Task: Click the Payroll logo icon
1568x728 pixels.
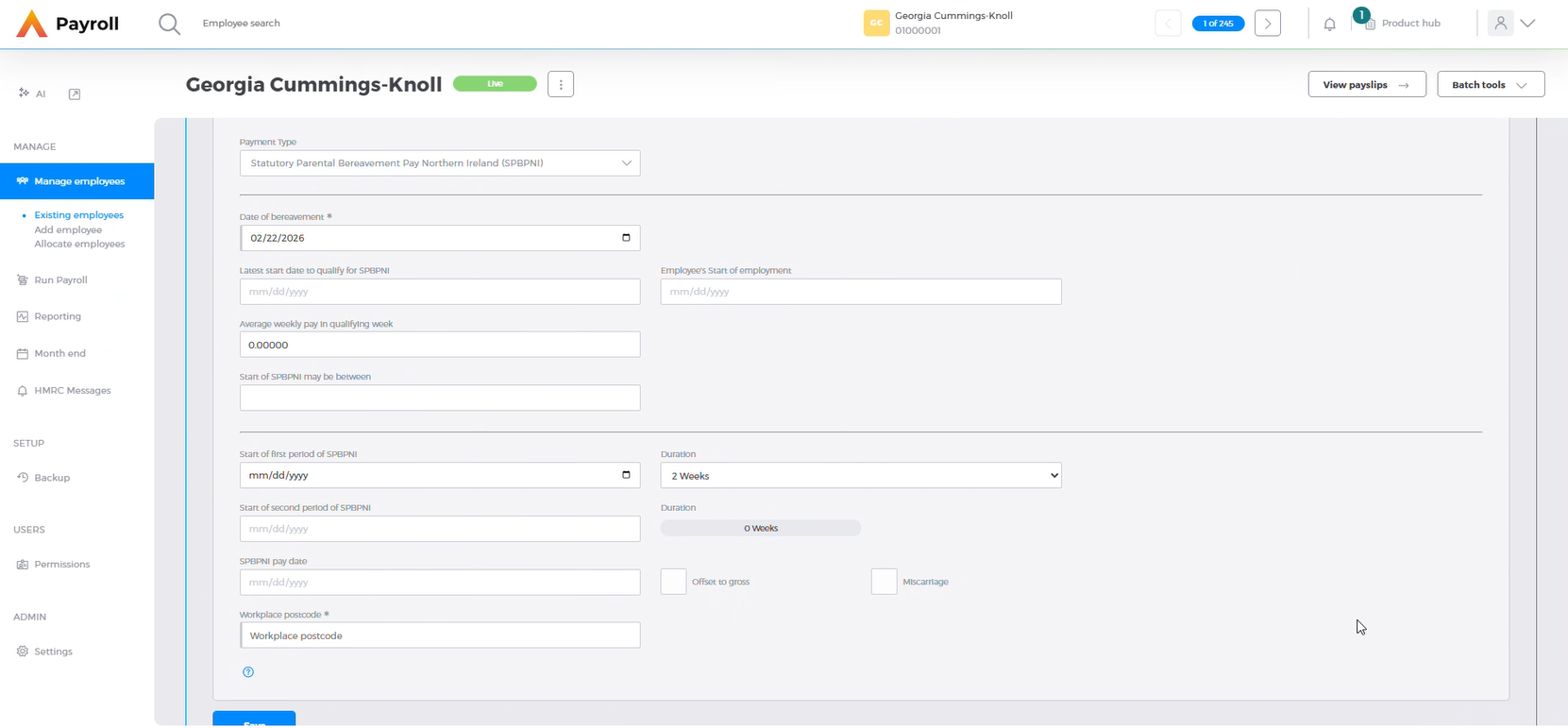Action: pos(32,24)
